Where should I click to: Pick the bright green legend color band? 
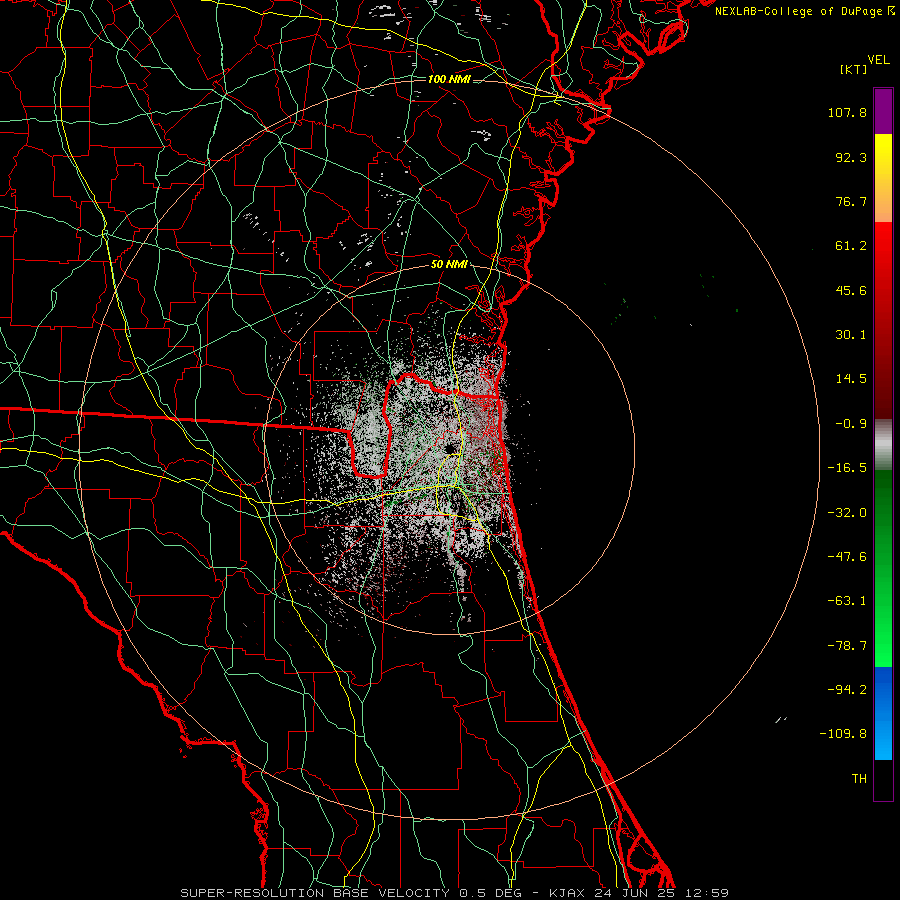(x=883, y=568)
